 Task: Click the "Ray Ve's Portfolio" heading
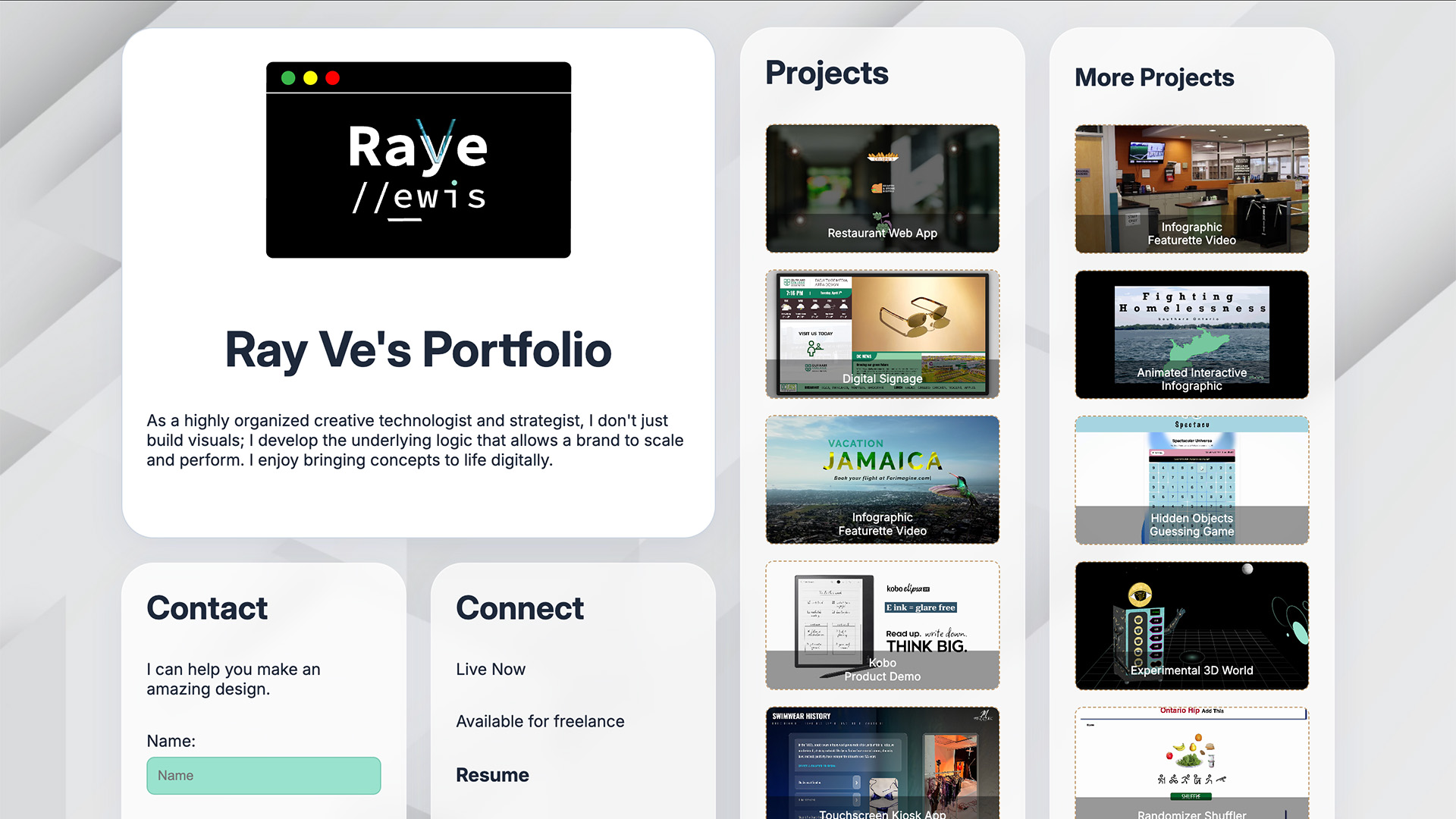419,350
